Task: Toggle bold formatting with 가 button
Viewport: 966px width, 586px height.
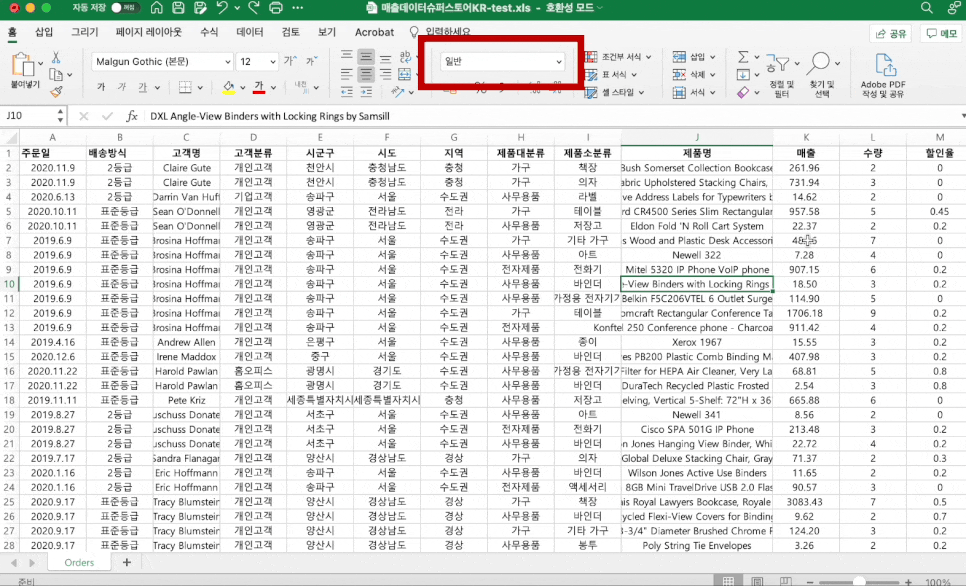Action: tap(101, 86)
